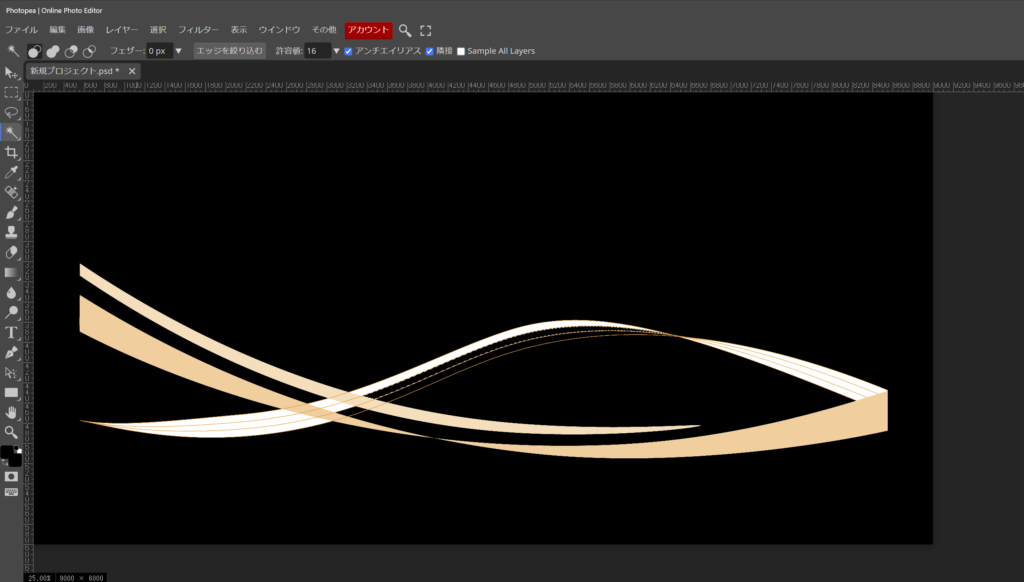
Task: Open the 許容値 value dropdown arrow
Action: (336, 51)
